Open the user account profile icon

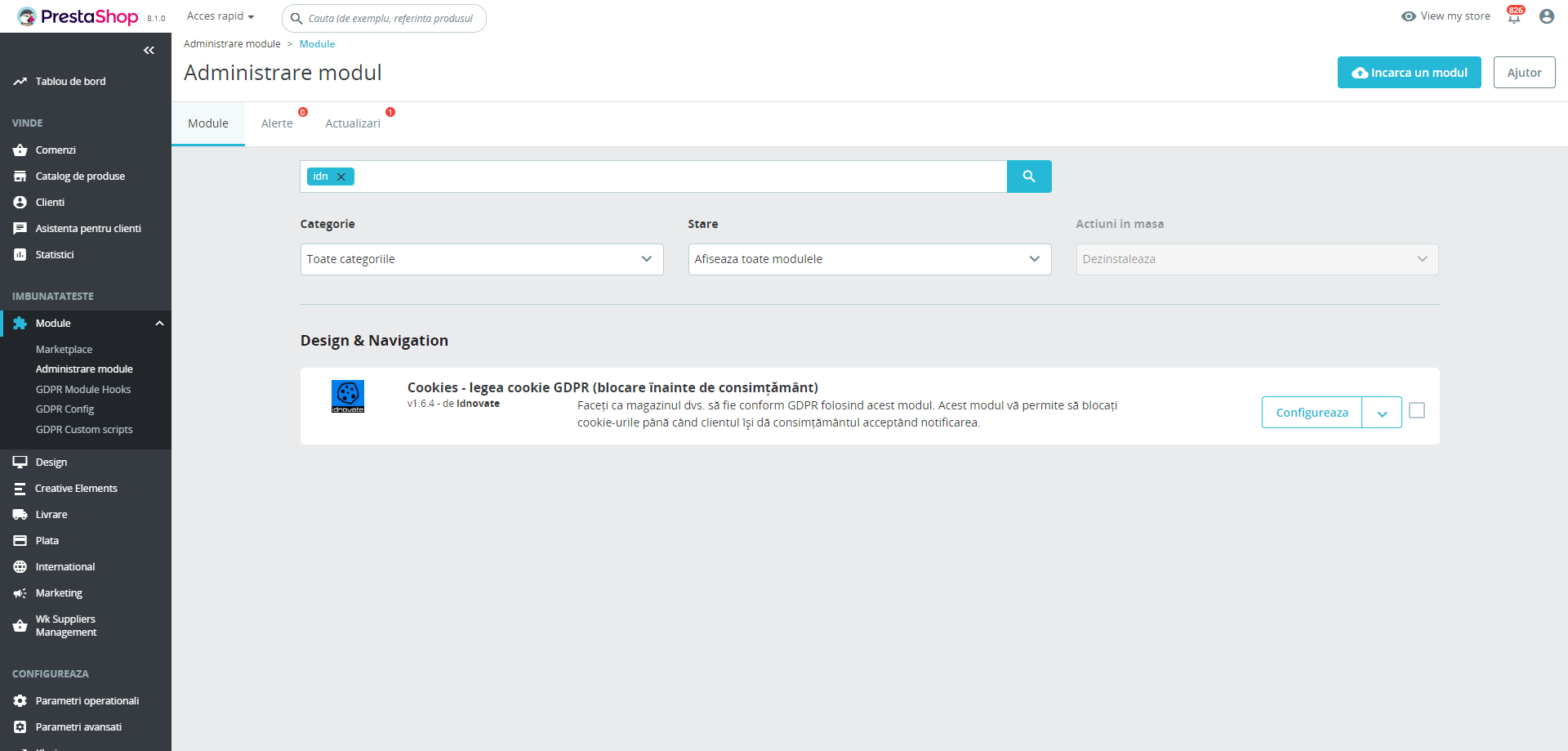click(x=1546, y=16)
